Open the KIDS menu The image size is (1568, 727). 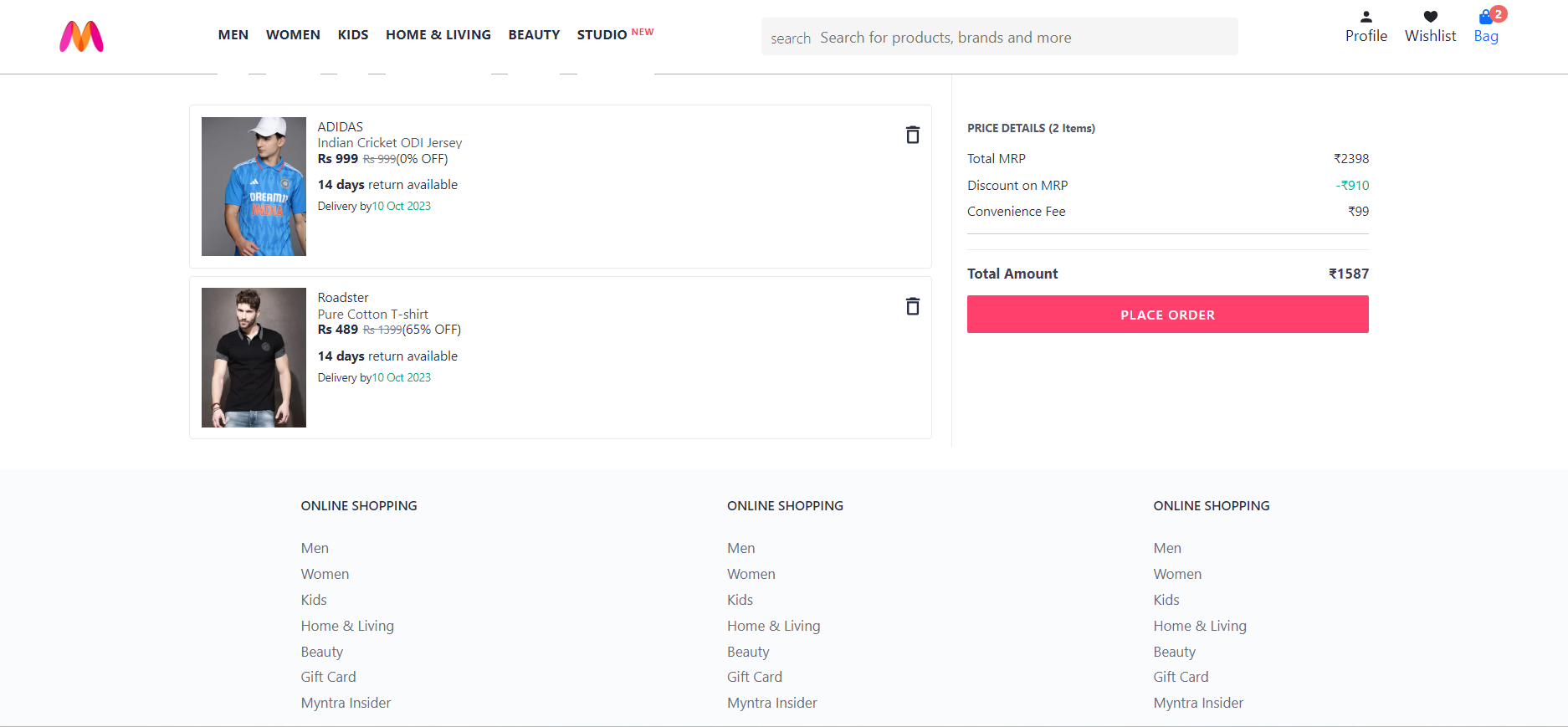[353, 34]
